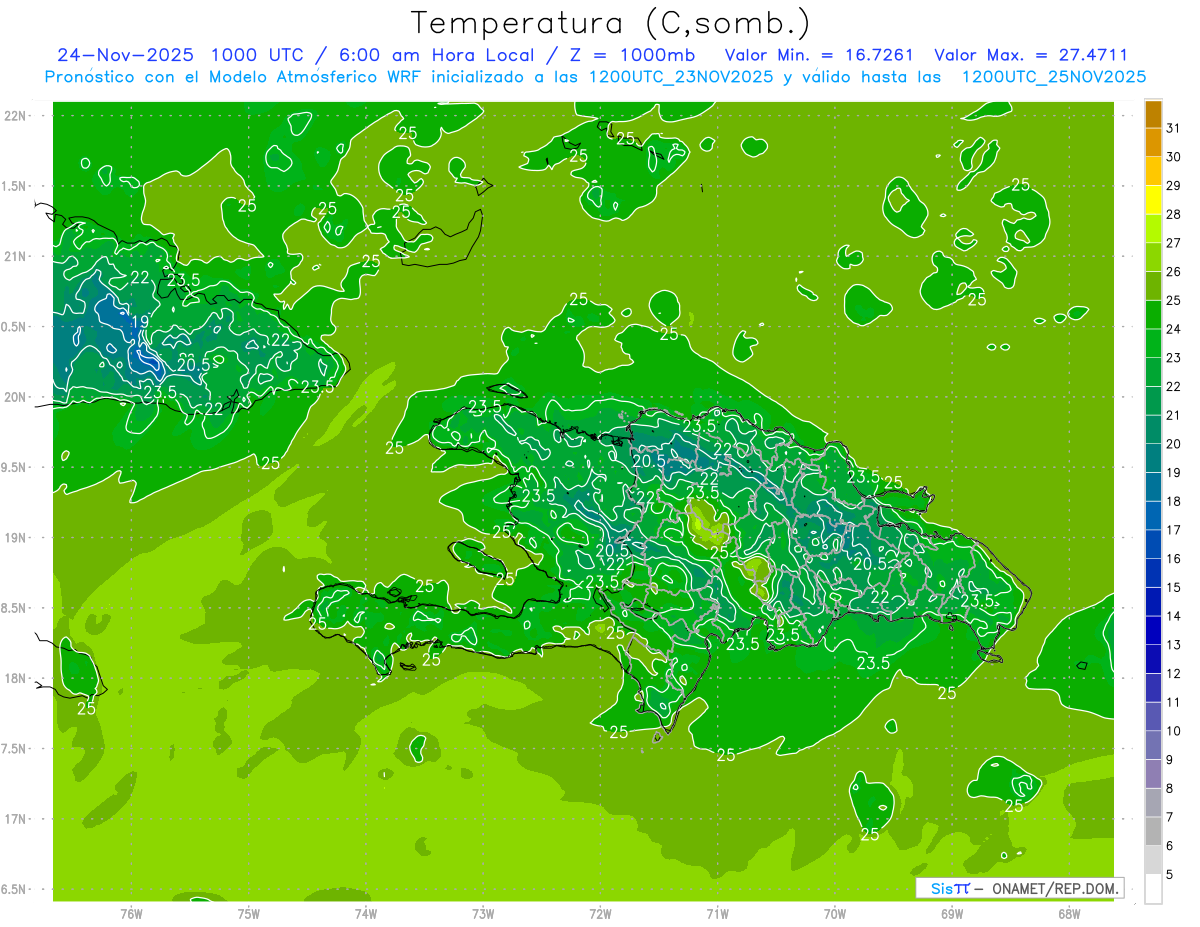1200x927 pixels.
Task: Click the 'ONAMET/REP.DOM.' credit label
Action: [x=1055, y=888]
